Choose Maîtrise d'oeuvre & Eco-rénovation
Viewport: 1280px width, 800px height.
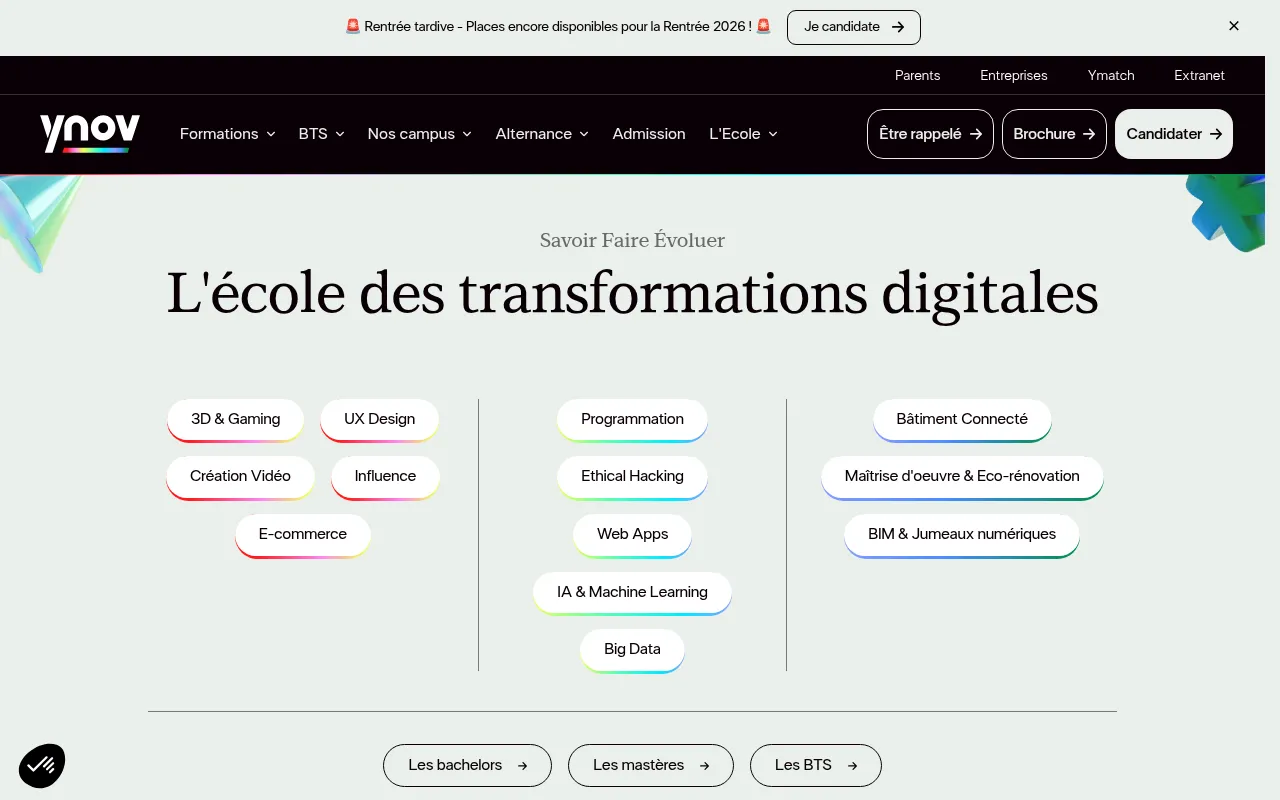[962, 477]
